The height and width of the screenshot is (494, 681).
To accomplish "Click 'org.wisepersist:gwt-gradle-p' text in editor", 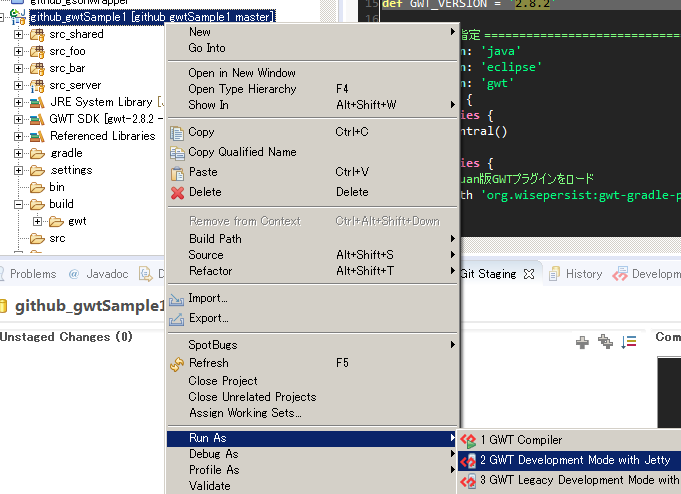I will point(581,196).
